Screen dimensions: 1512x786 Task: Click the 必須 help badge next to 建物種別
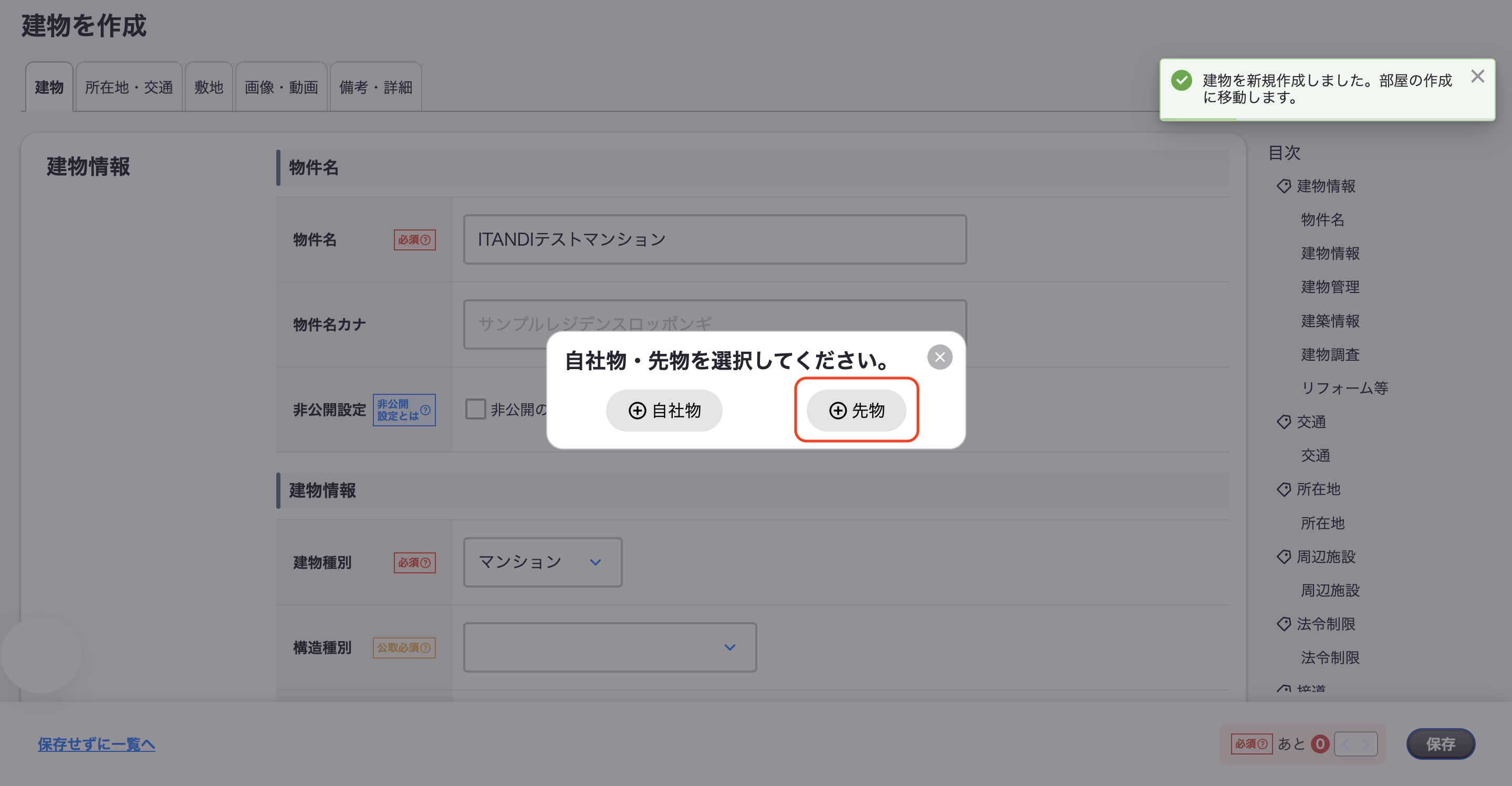click(x=414, y=562)
